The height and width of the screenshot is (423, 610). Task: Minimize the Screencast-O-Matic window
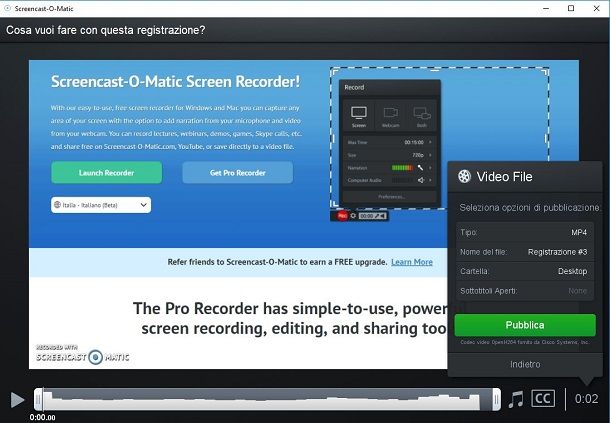546,8
